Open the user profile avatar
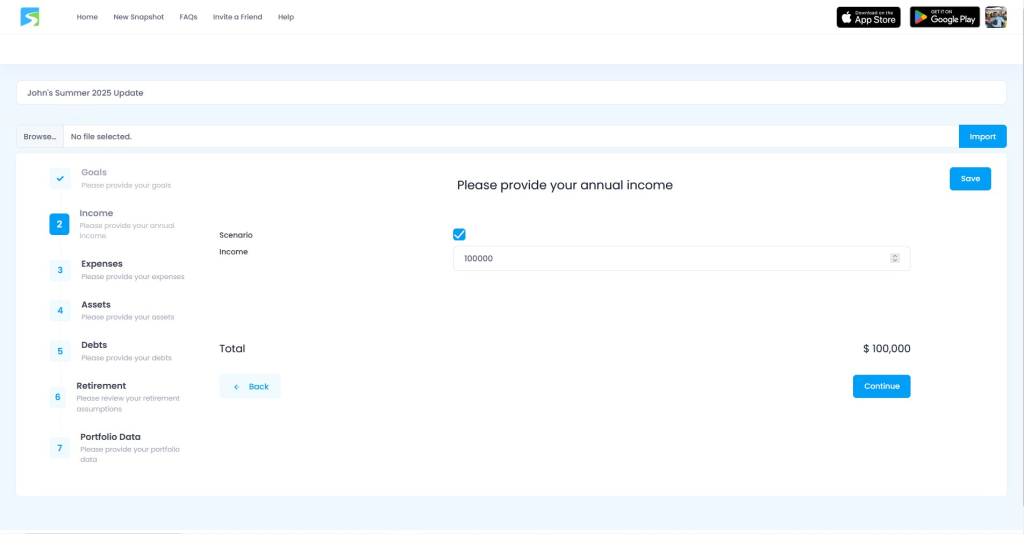1024x534 pixels. (x=995, y=17)
